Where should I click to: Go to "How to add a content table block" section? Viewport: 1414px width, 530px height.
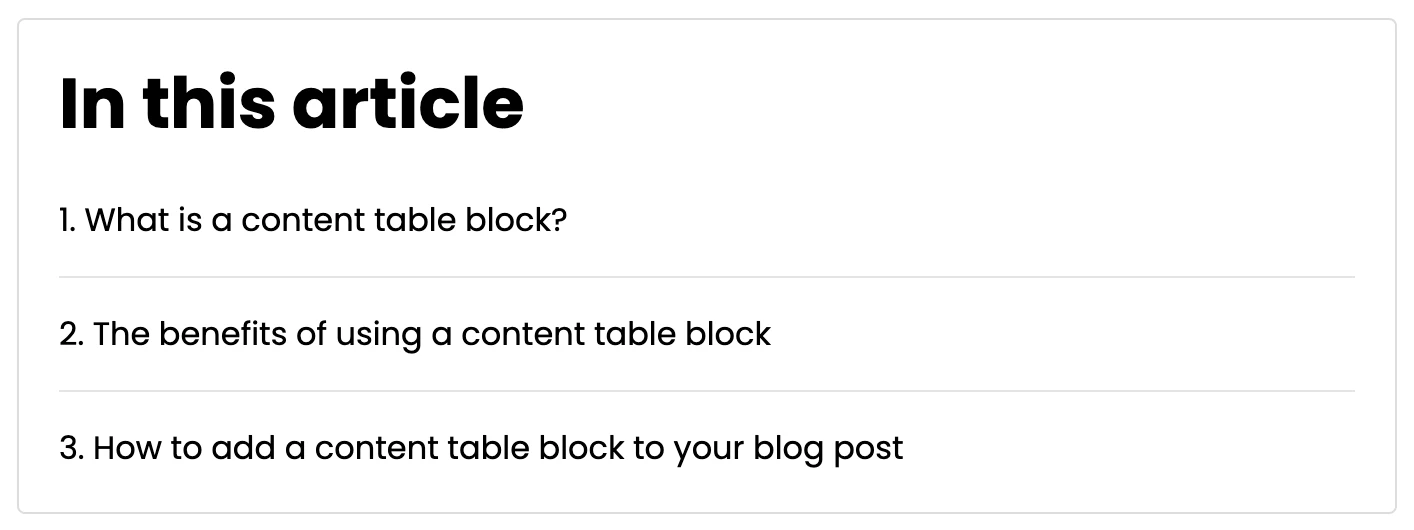[480, 447]
